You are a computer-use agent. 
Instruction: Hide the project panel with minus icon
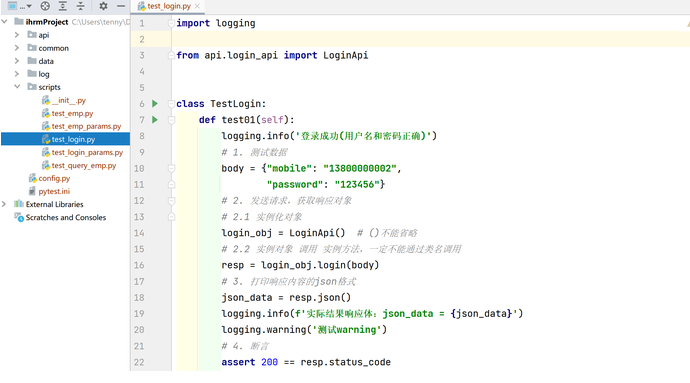(x=121, y=6)
